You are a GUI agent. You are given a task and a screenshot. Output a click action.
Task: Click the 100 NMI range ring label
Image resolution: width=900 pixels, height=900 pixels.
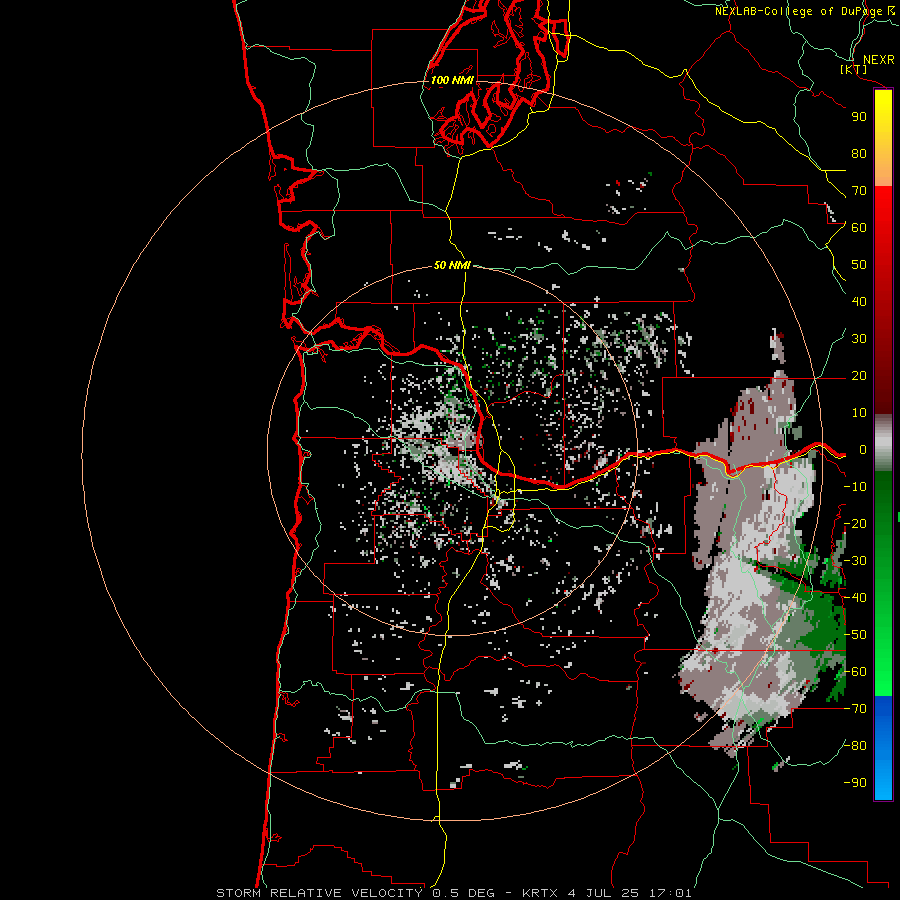click(x=452, y=80)
